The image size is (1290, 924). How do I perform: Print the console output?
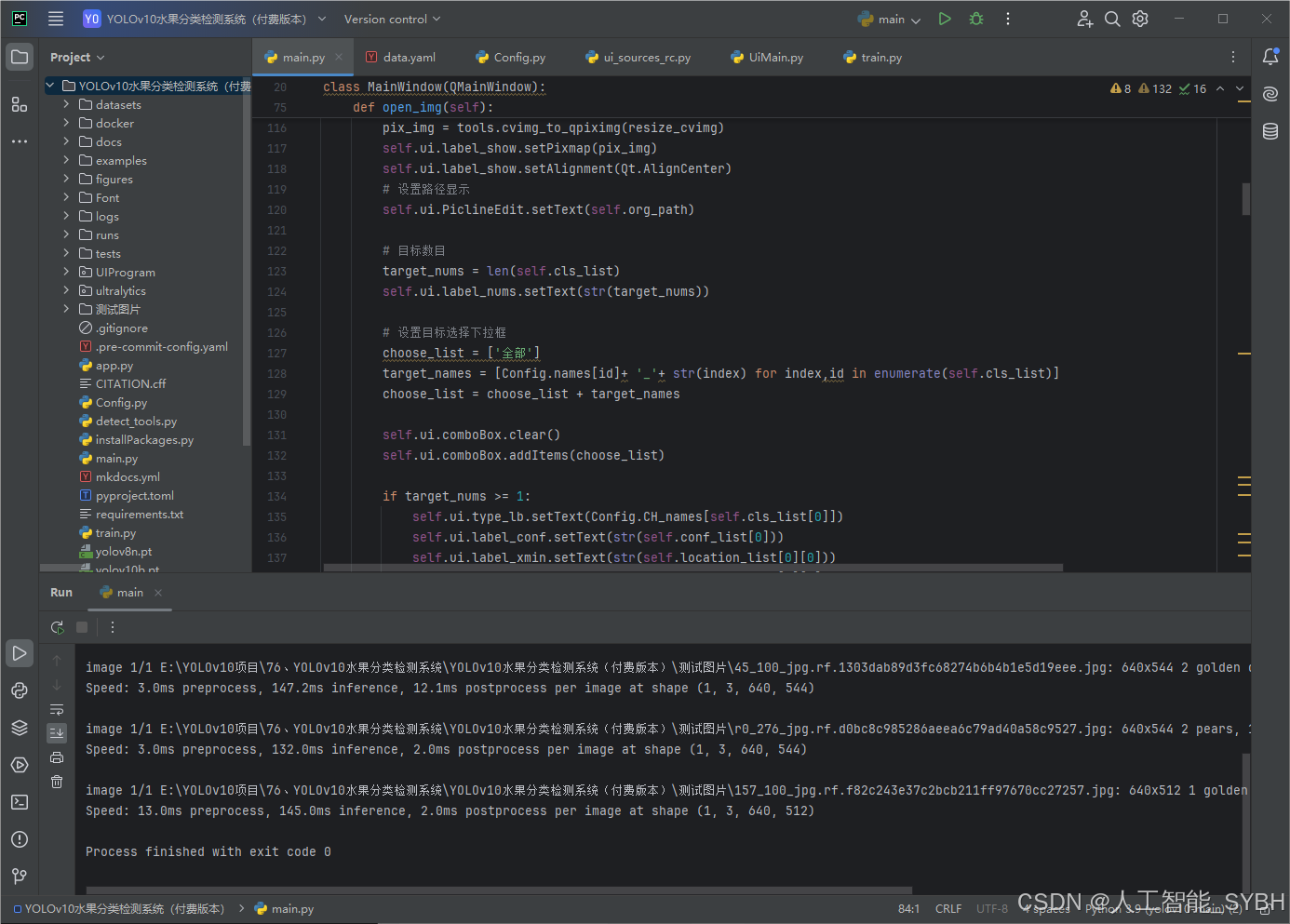click(x=57, y=757)
